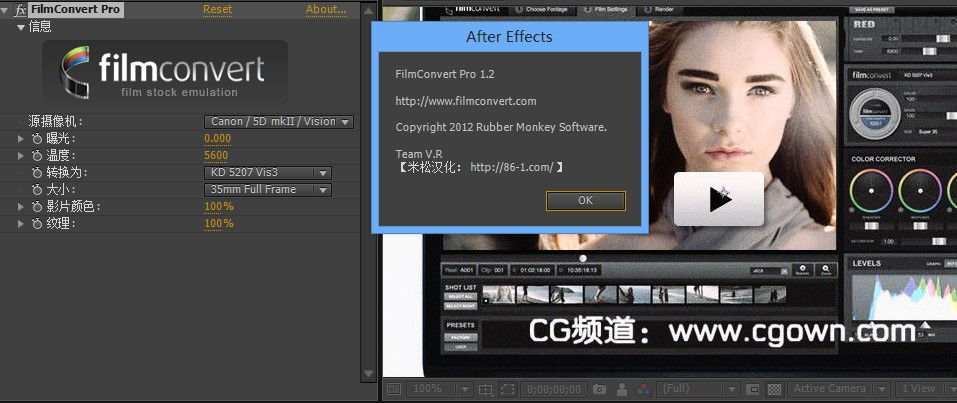Open the About... link of the effect
Image resolution: width=957 pixels, height=403 pixels.
pos(326,9)
